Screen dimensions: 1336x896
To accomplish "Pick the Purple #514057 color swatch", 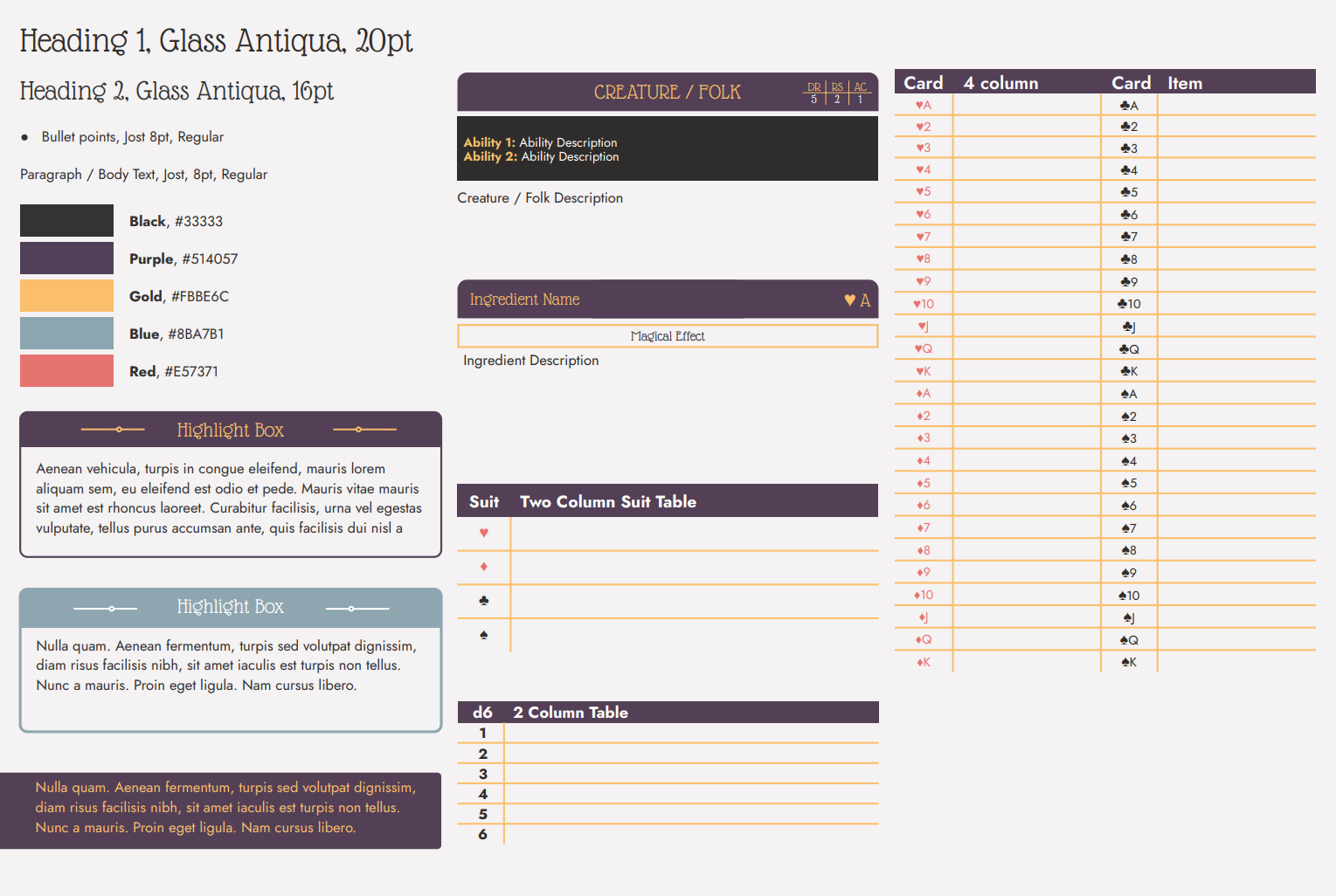I will click(66, 258).
